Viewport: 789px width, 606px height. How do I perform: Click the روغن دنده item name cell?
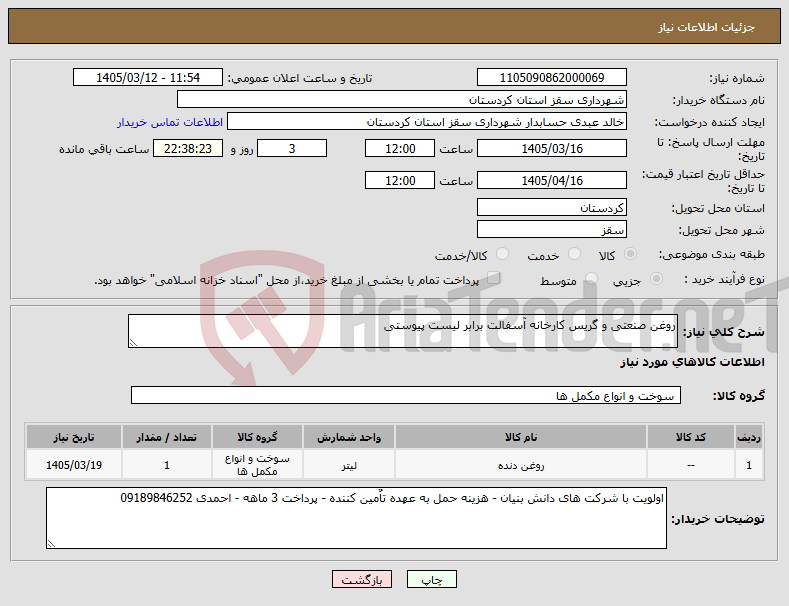pyautogui.click(x=521, y=465)
